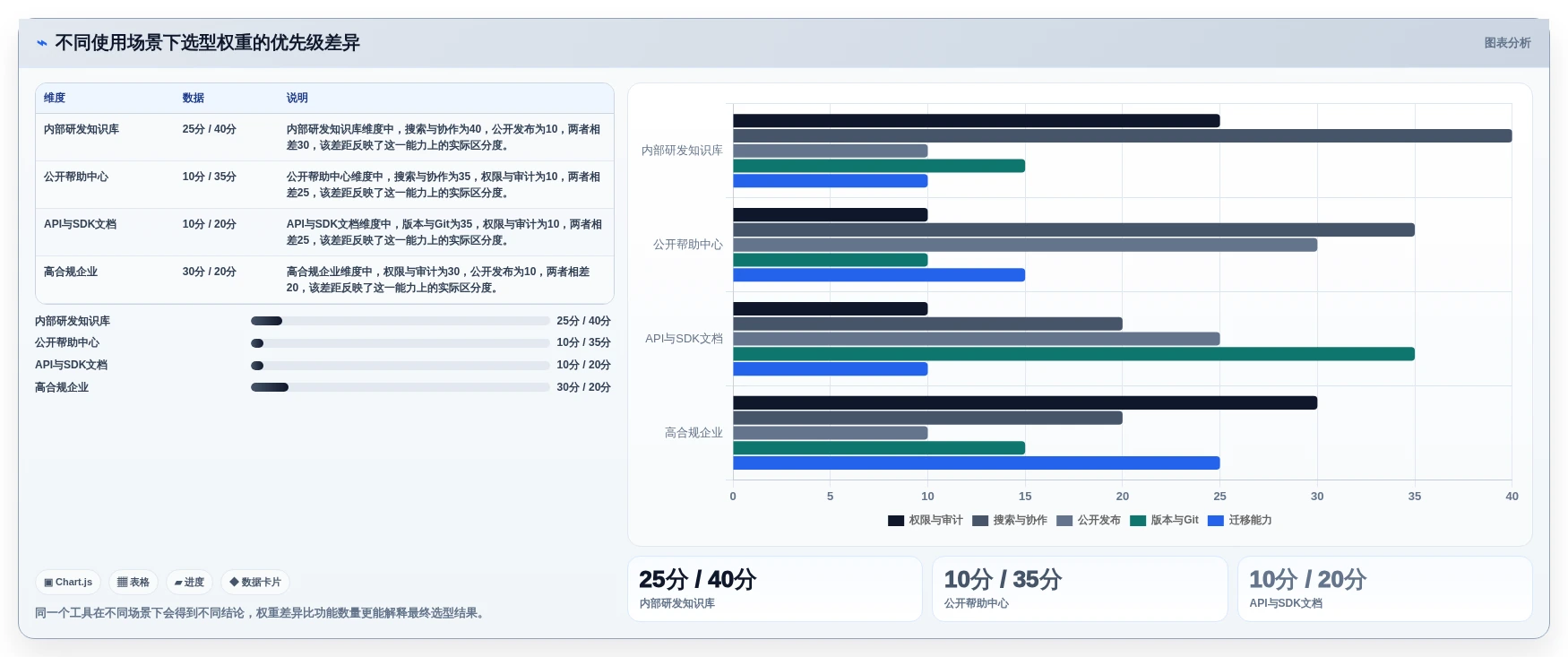Click the table value 10分 / 35分
The image size is (1568, 657).
click(x=209, y=177)
